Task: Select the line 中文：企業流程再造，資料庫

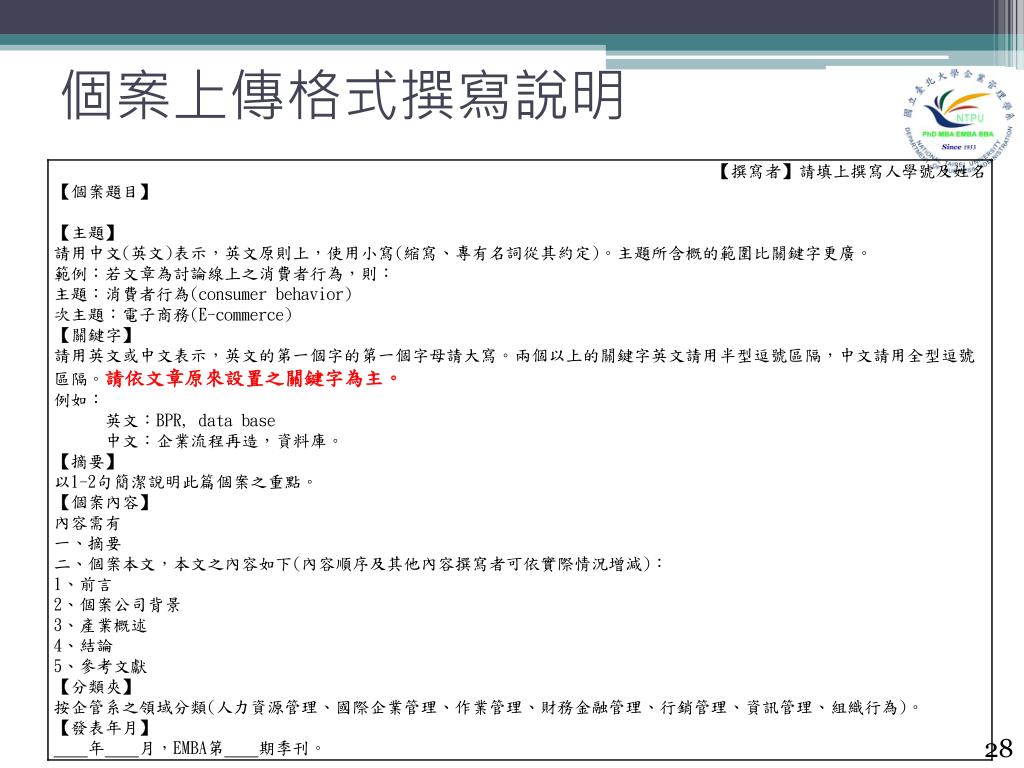Action: click(223, 441)
